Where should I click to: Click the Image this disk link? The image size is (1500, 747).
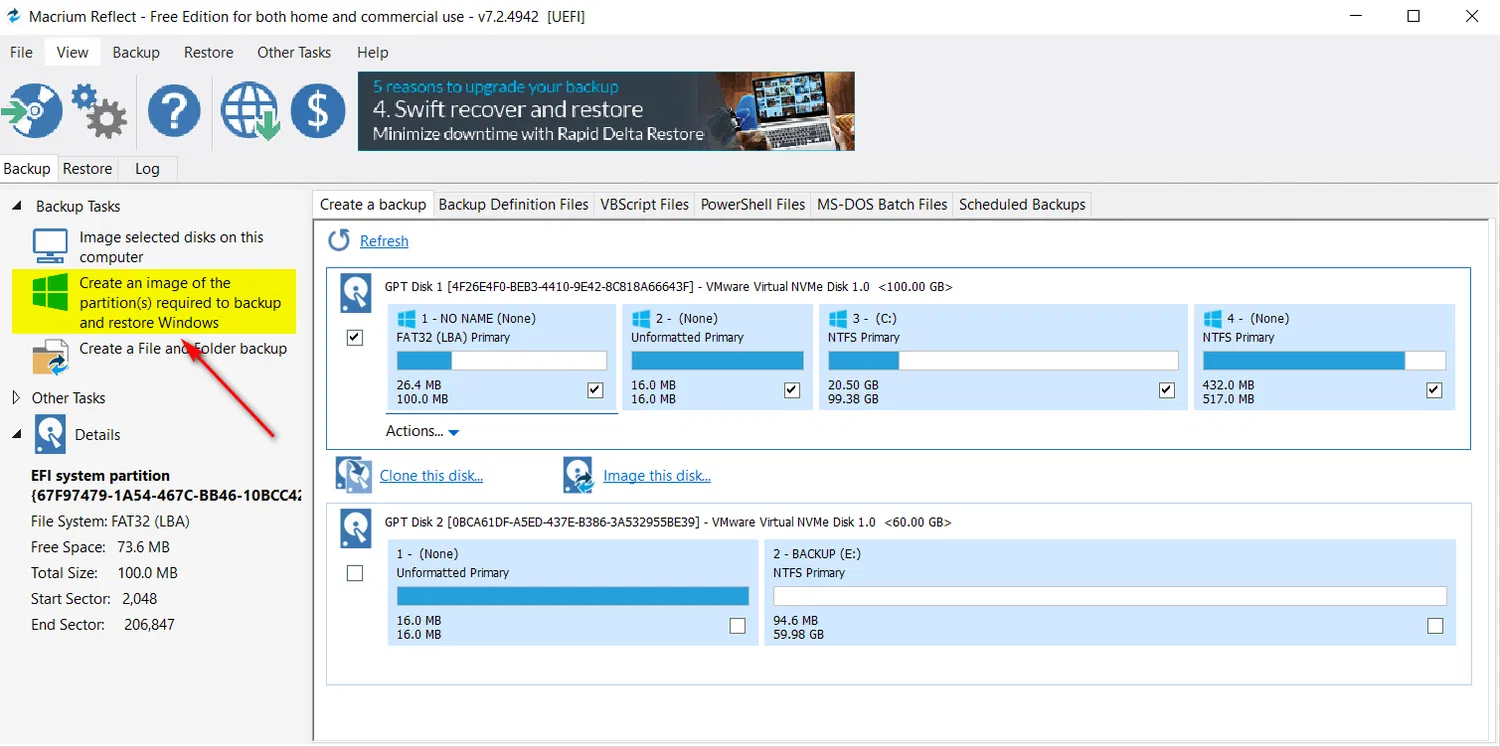point(656,476)
